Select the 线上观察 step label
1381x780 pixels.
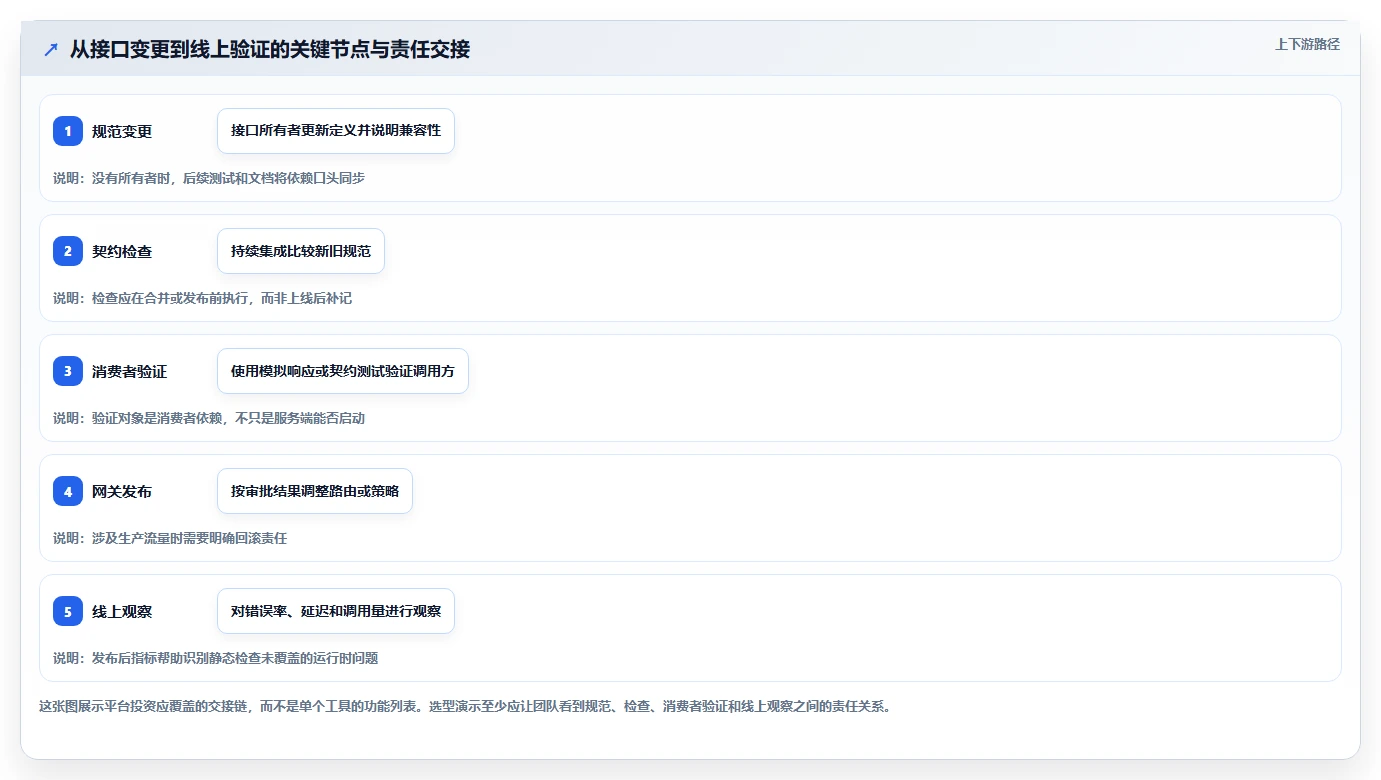click(x=122, y=611)
